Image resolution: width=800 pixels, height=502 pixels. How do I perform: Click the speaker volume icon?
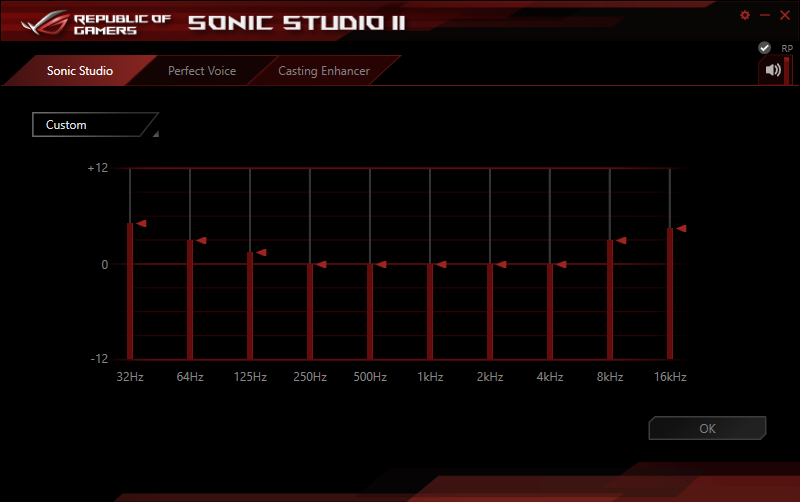[x=772, y=70]
